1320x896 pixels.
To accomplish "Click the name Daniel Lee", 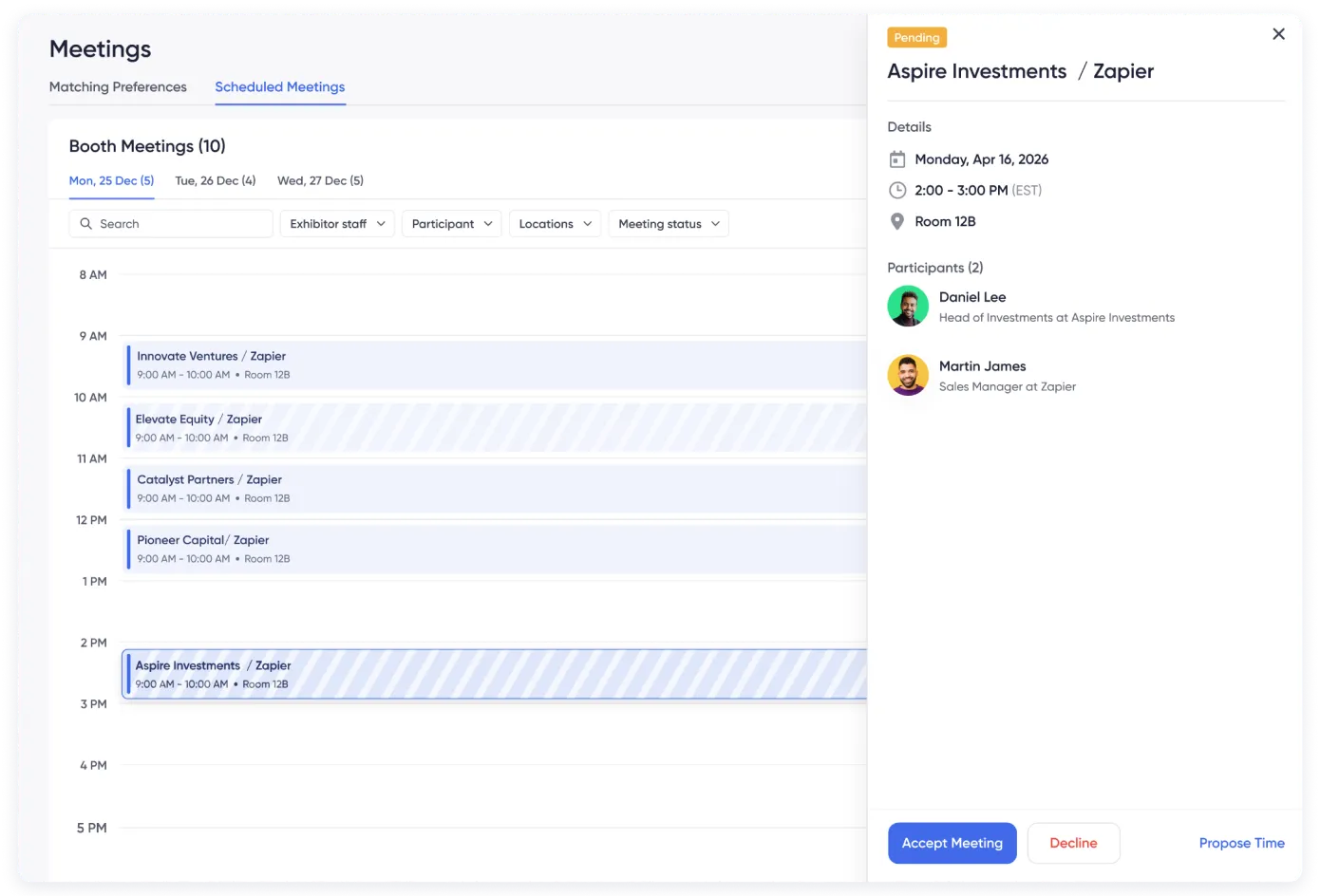I will coord(972,297).
